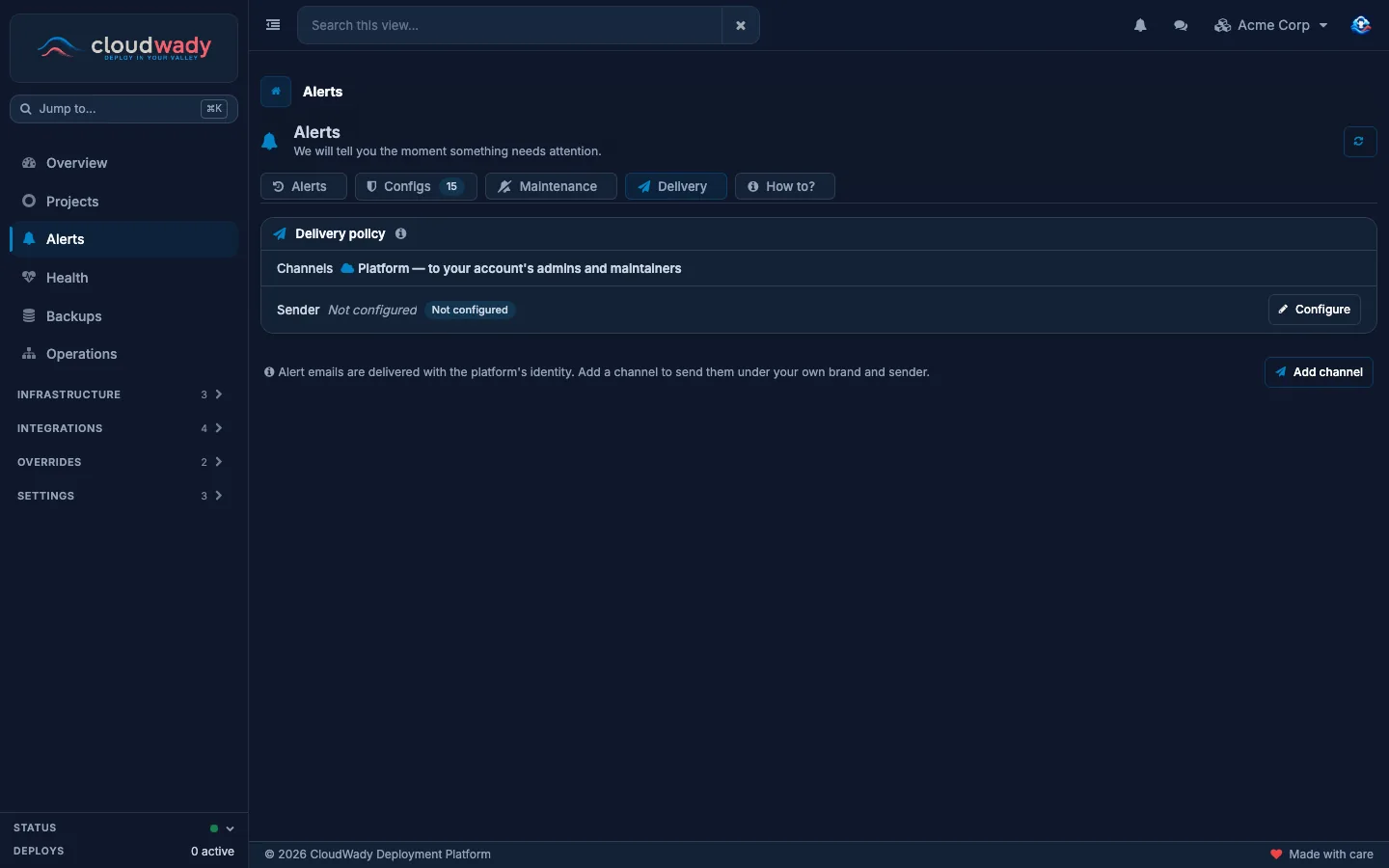
Task: Clear the search with the X button
Action: (x=741, y=25)
